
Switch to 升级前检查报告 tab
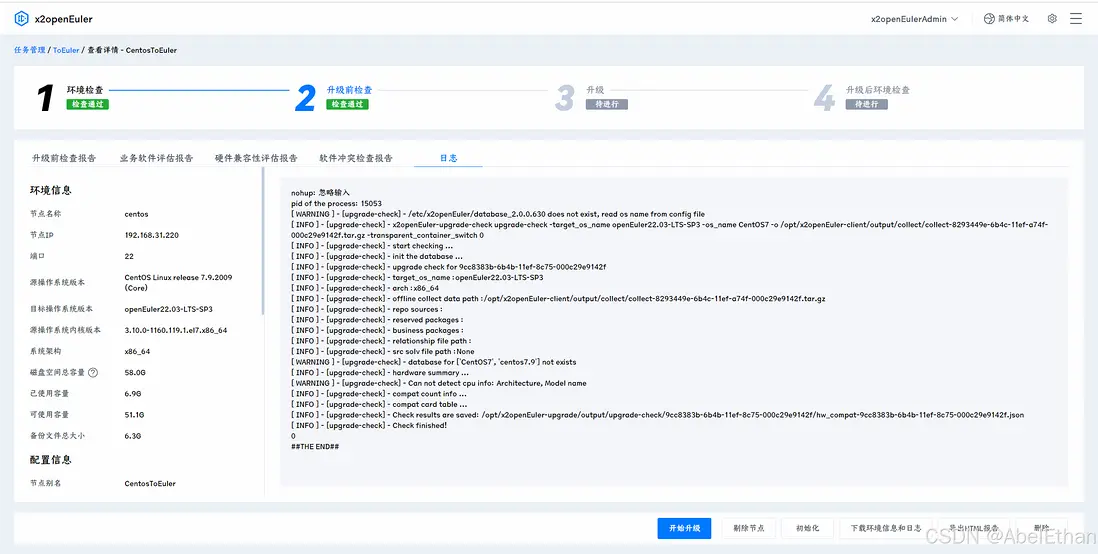[64, 158]
